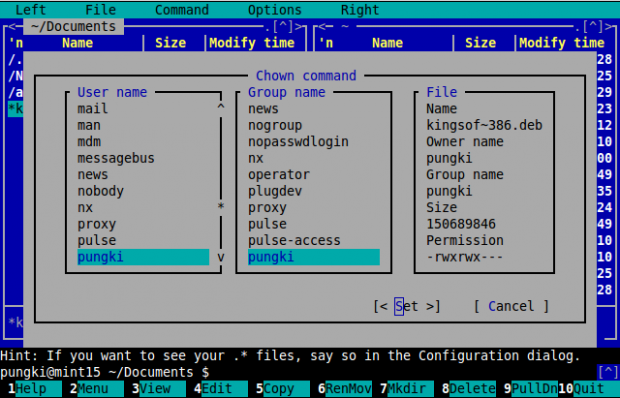
Task: Click the right panel [^] history button
Action: pos(593,27)
